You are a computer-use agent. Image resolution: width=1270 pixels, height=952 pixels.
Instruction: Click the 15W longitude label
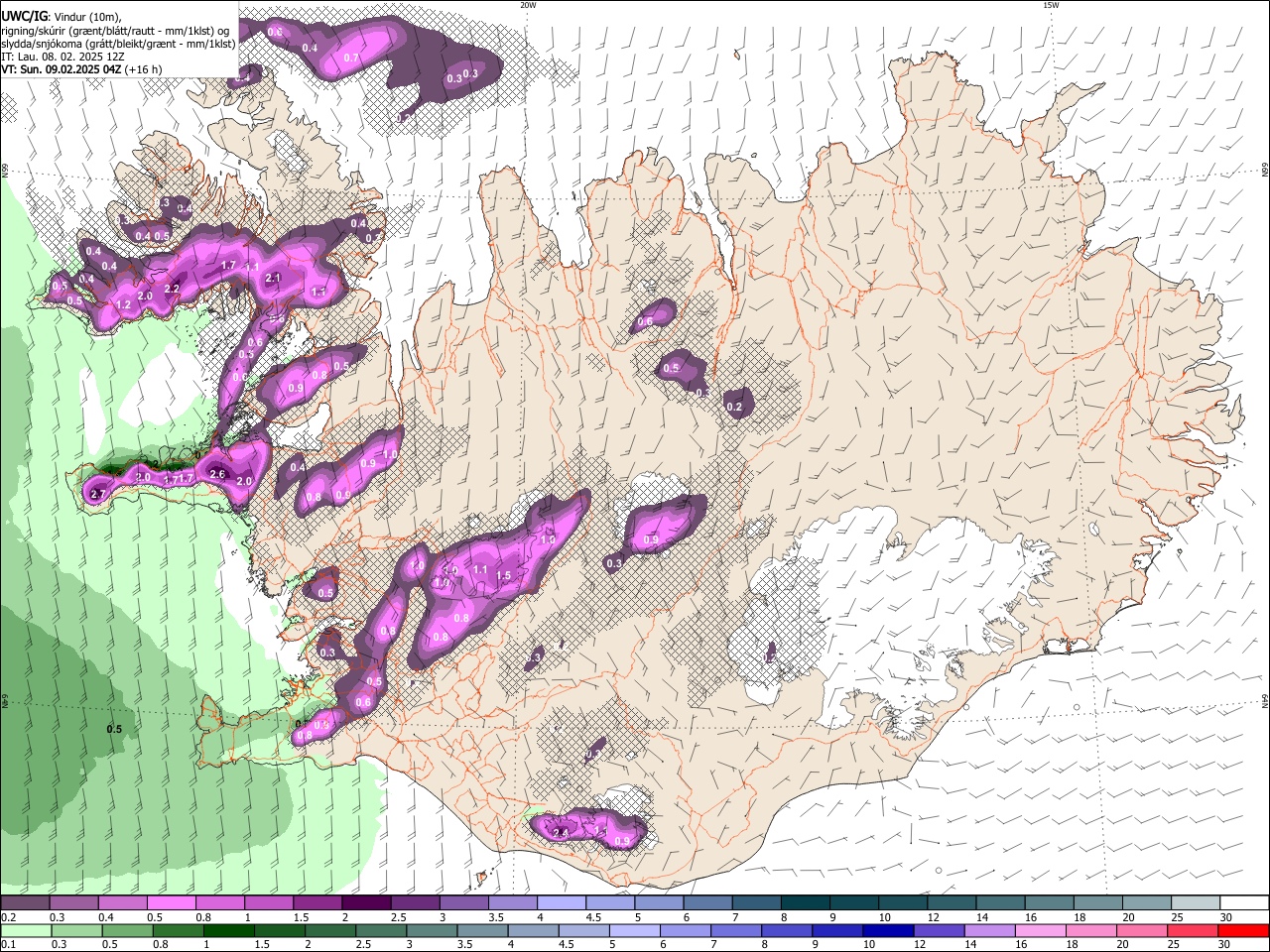[1051, 4]
